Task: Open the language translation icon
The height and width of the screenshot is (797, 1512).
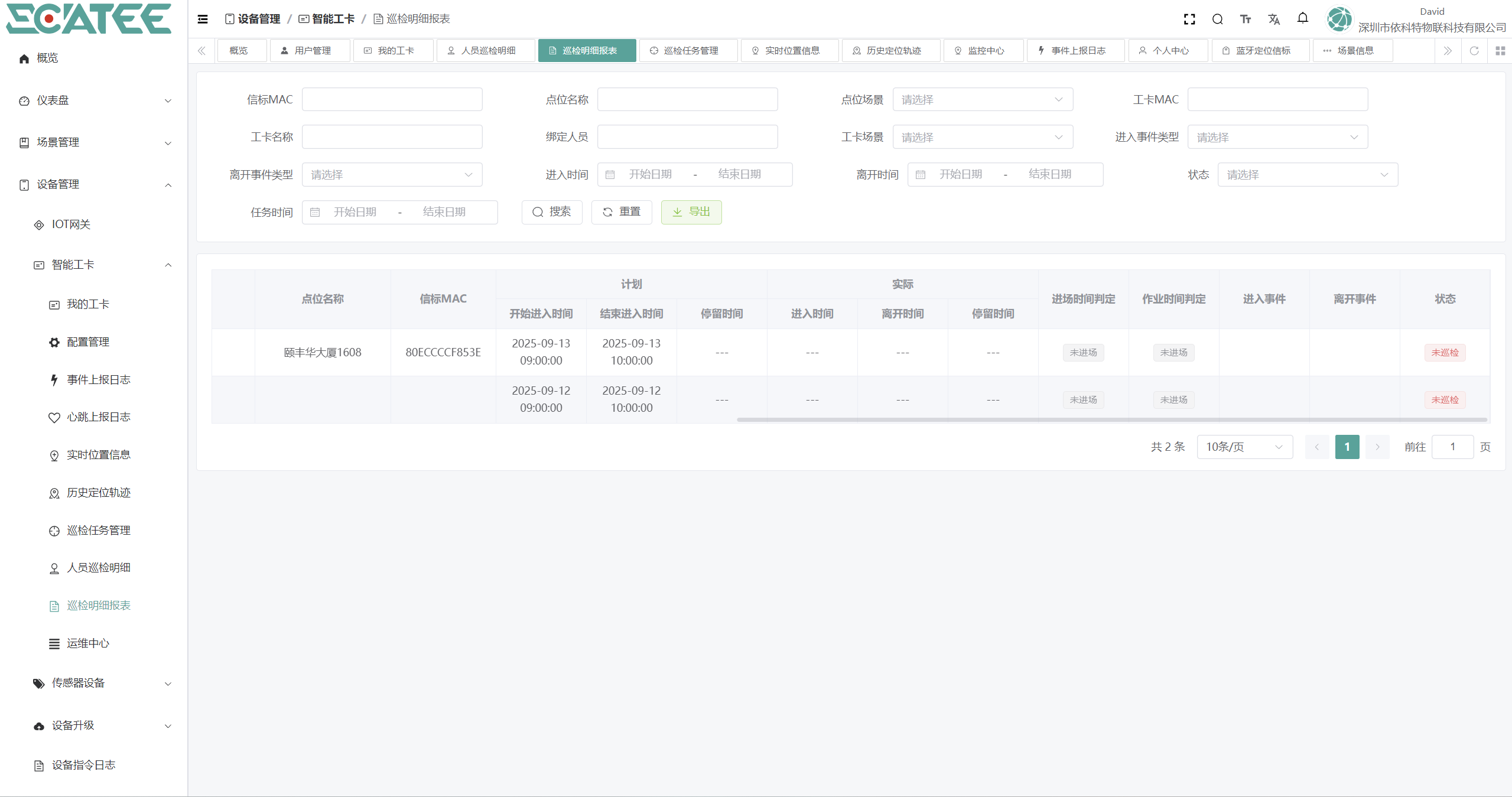Action: pos(1274,19)
